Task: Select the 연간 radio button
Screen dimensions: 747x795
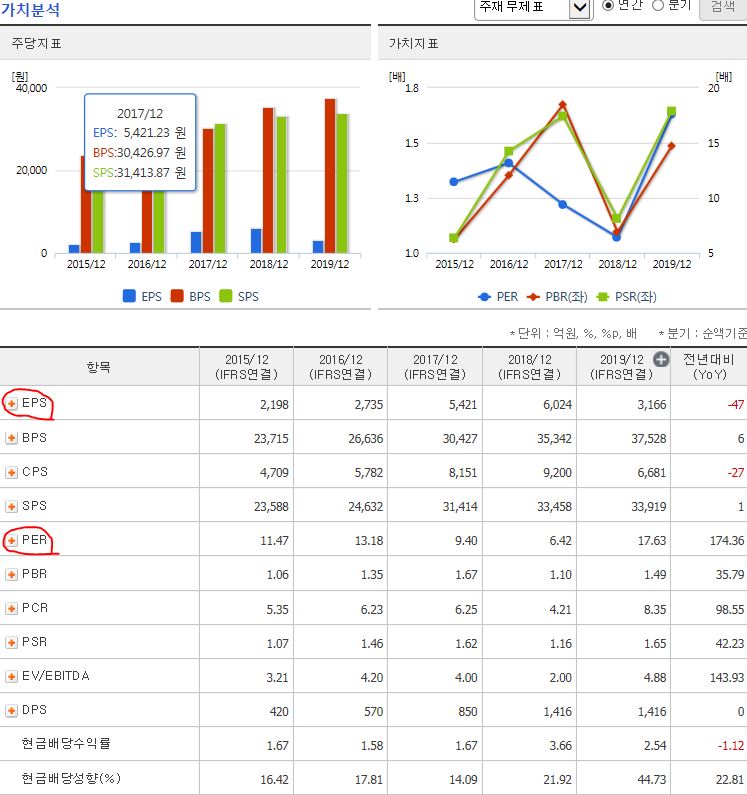Action: [x=608, y=6]
